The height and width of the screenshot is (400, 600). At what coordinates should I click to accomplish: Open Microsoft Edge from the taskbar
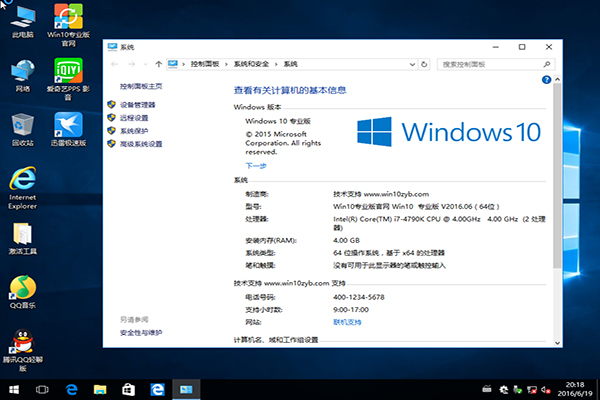point(156,387)
